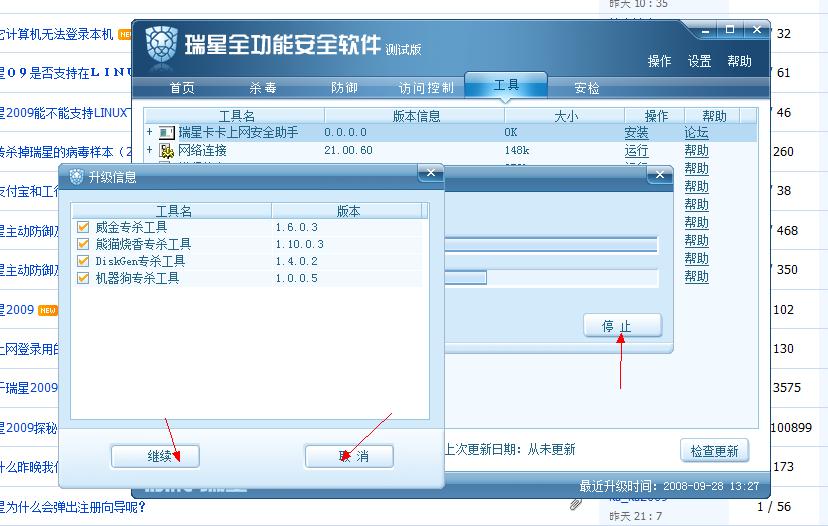Open forum thread 计算机无法登录本机
Viewport: 828px width, 526px height.
57,34
